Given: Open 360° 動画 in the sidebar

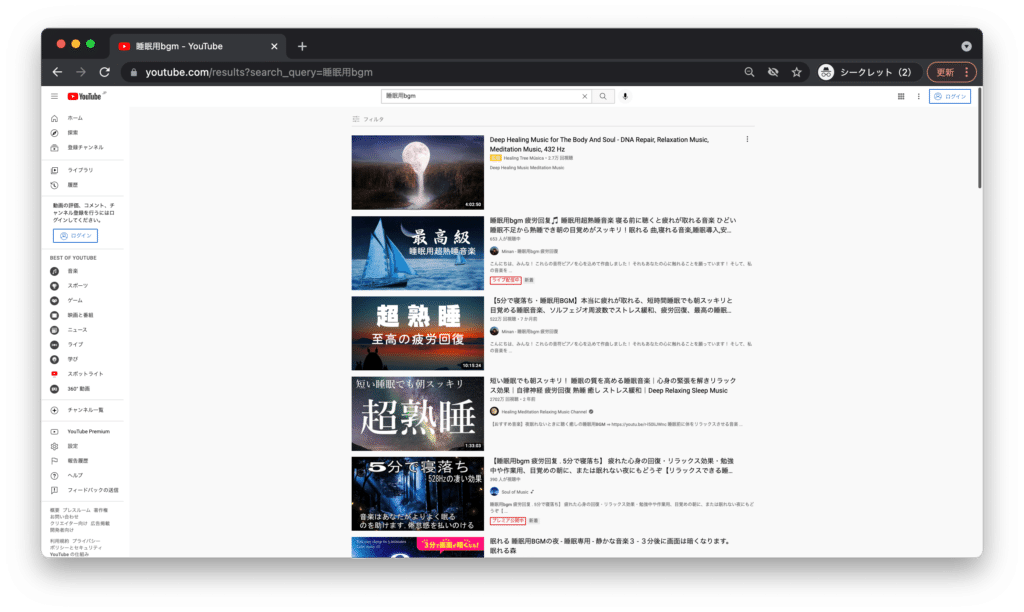Looking at the screenshot, I should (78, 389).
